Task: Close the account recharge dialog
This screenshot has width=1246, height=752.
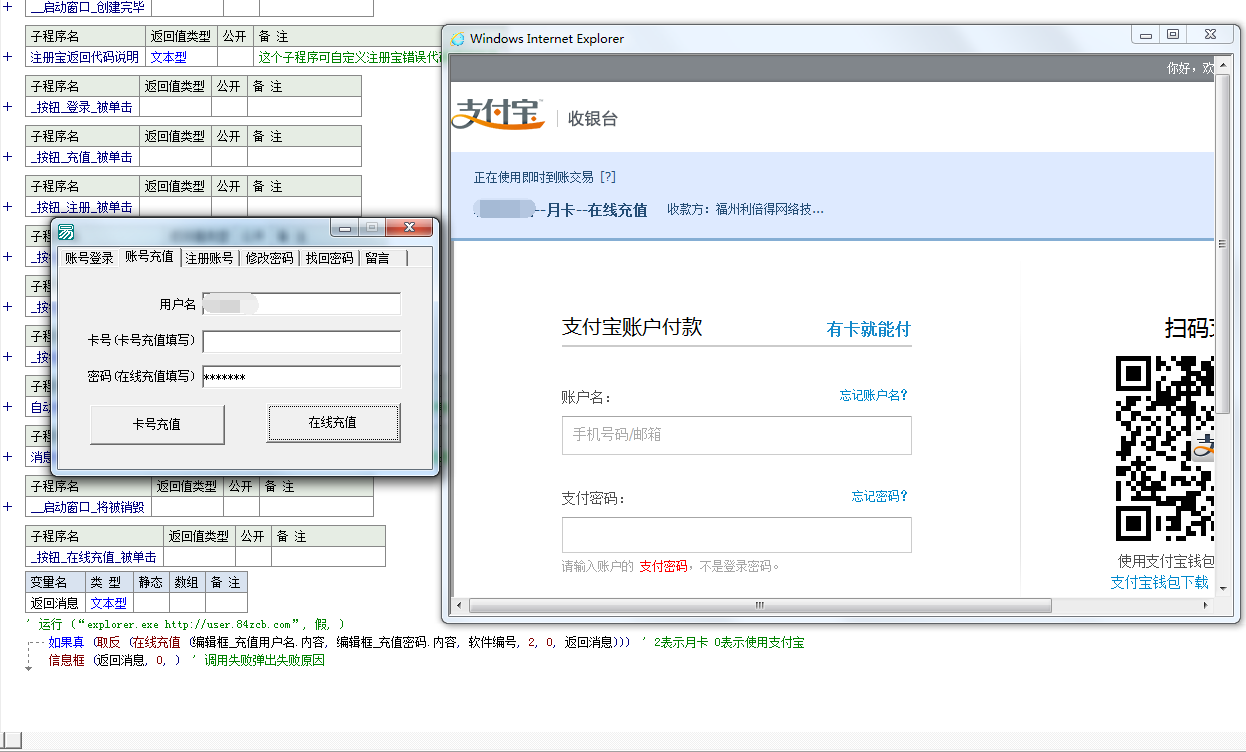Action: (408, 228)
